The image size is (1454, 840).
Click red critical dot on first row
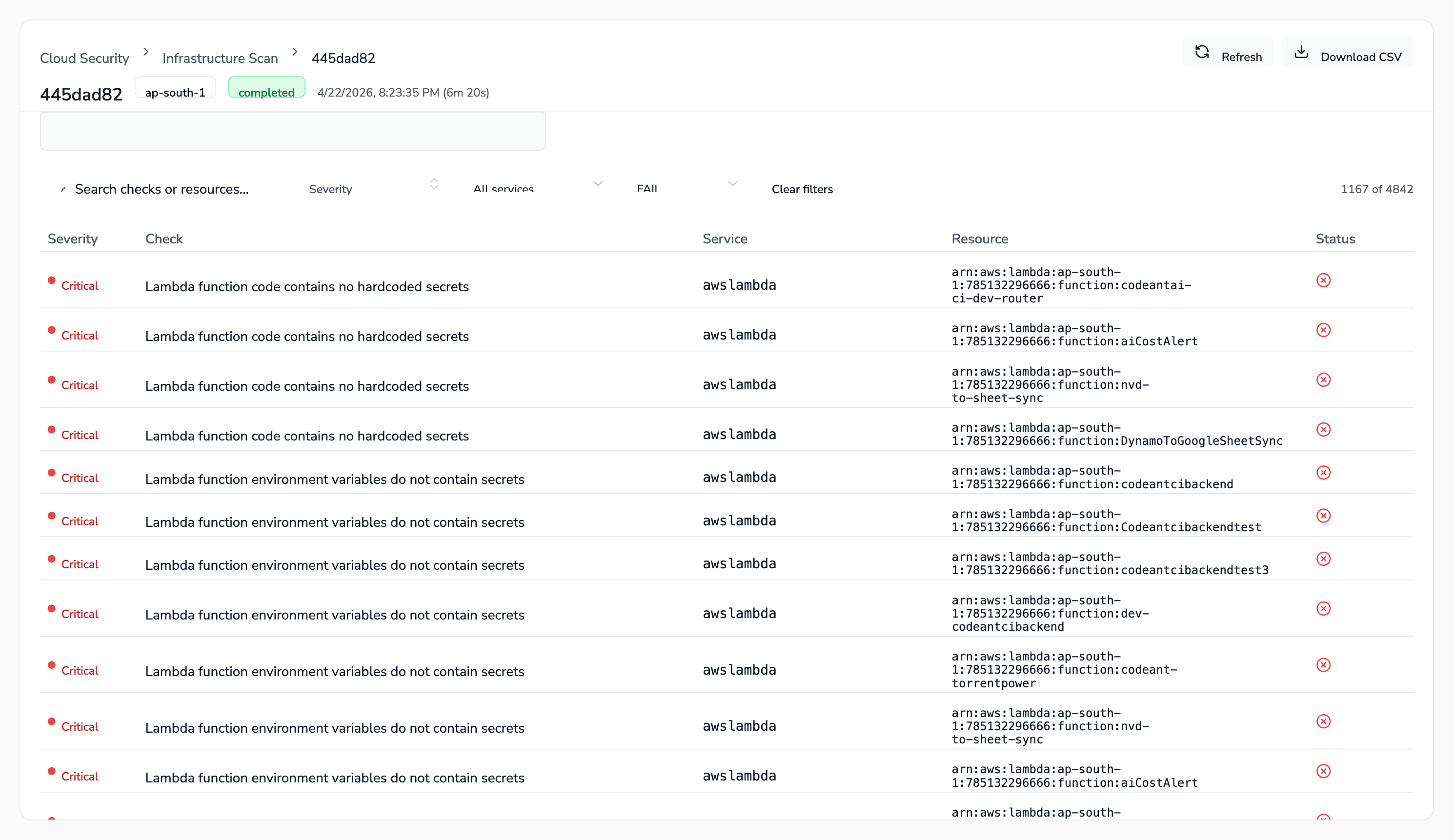tap(51, 280)
